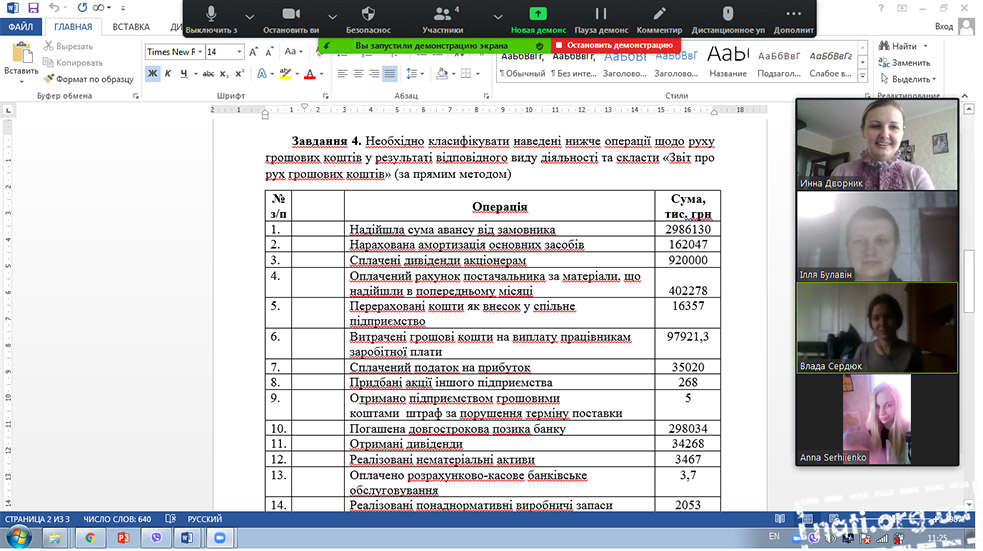The image size is (983, 551).
Task: Open the Select (Выделить) dropdown
Action: click(x=907, y=79)
